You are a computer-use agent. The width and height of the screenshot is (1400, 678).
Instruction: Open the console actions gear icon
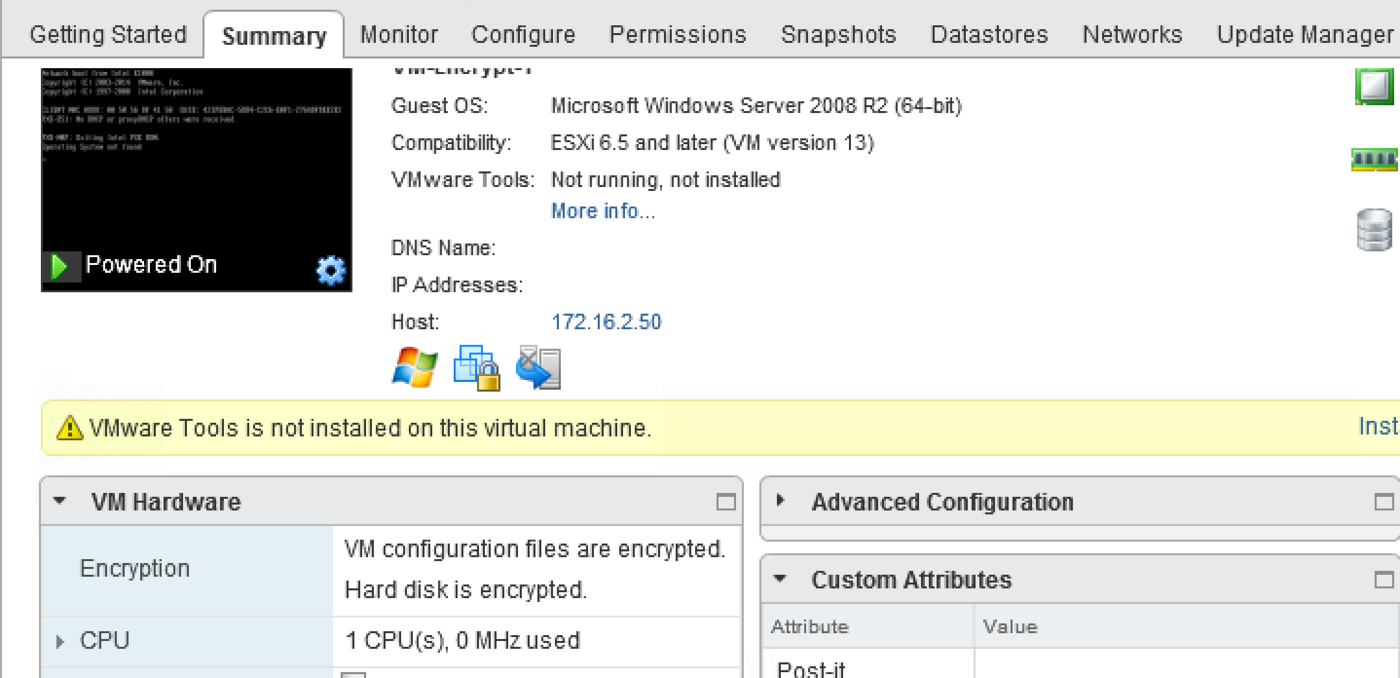[x=330, y=269]
